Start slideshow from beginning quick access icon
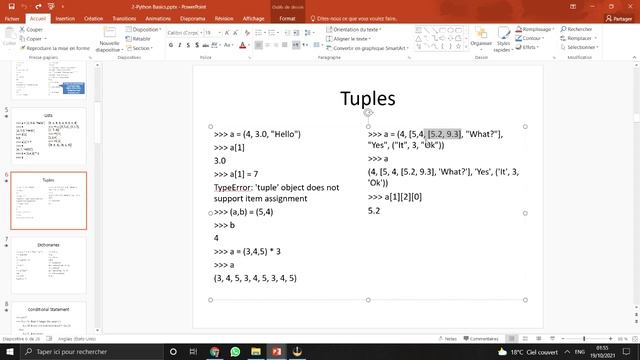This screenshot has width=640, height=360. pyautogui.click(x=51, y=7)
